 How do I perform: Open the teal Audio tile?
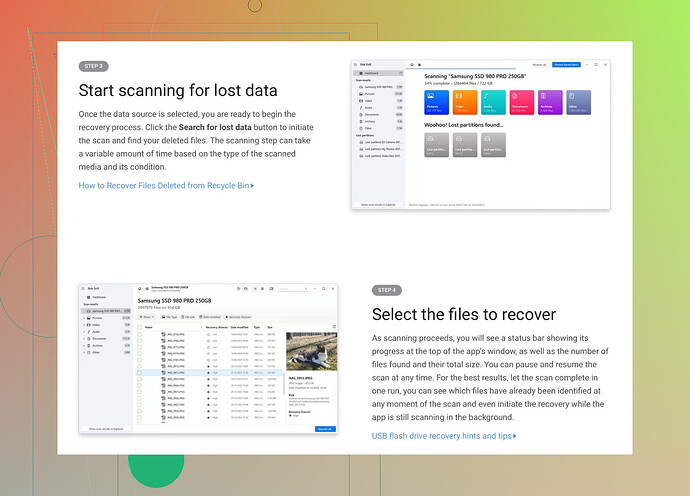click(493, 103)
